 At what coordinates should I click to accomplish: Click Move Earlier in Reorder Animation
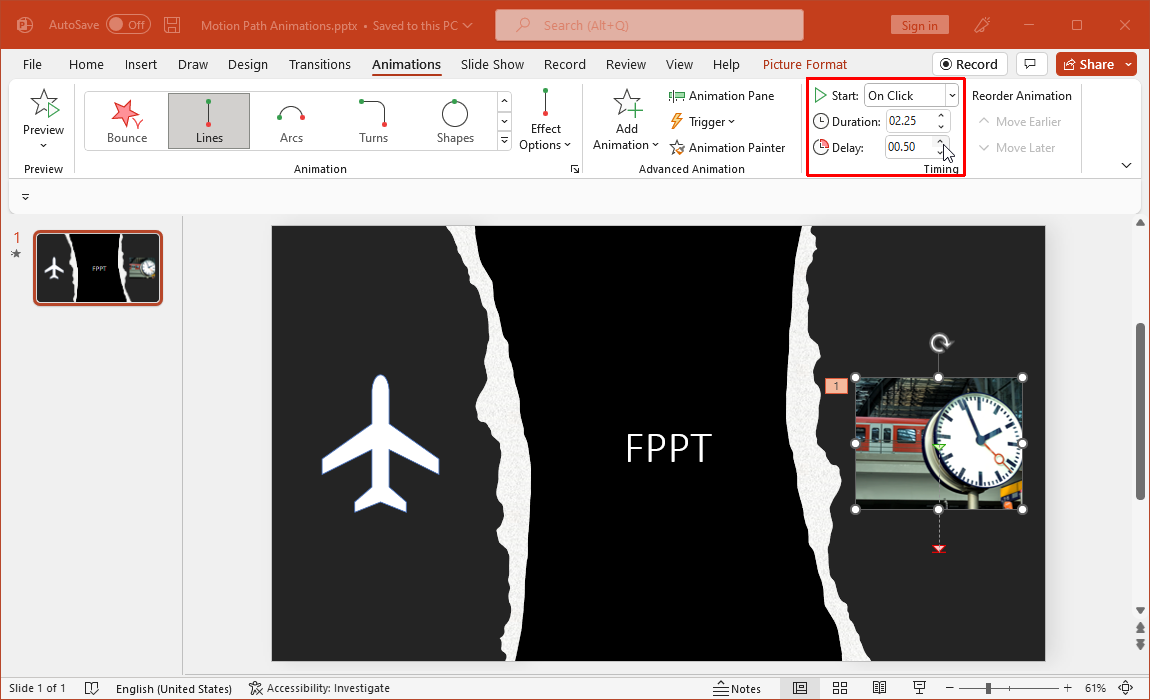click(1020, 122)
